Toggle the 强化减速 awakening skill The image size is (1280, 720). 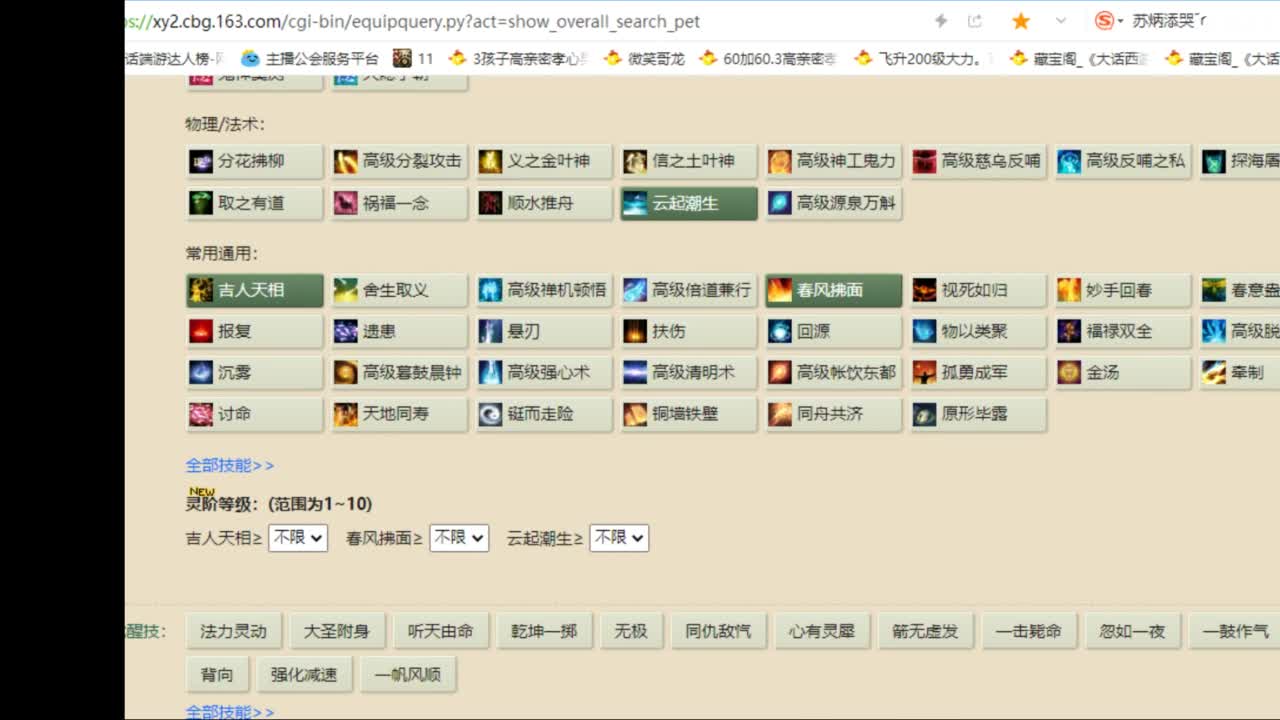(304, 674)
